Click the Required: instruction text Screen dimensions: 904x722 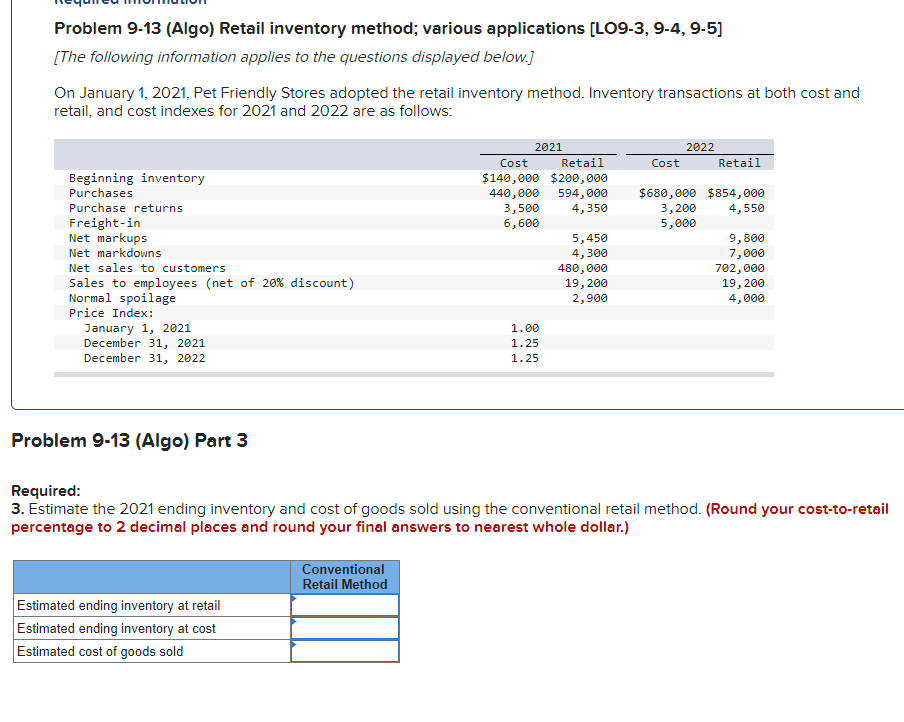(x=46, y=493)
